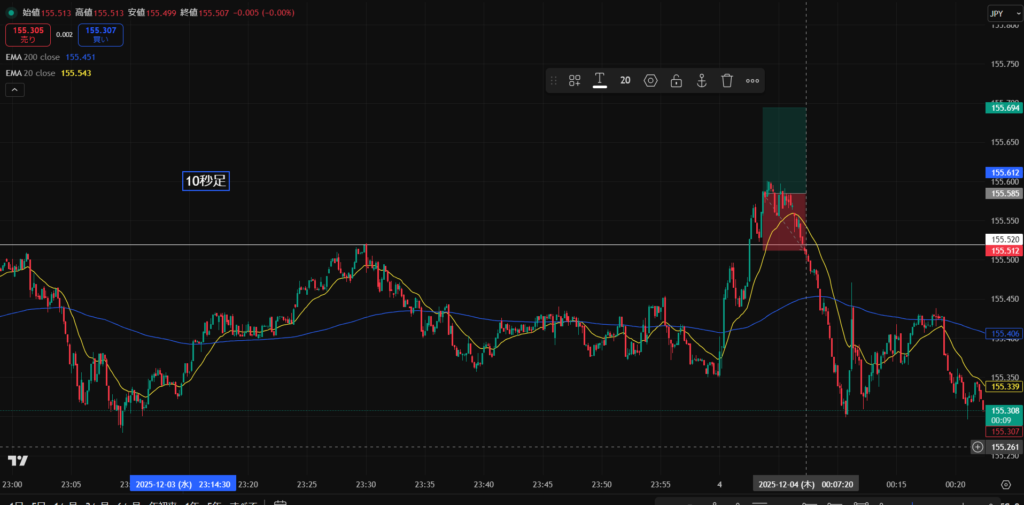
Task: Click the drag handle of floating toolbar
Action: click(554, 81)
